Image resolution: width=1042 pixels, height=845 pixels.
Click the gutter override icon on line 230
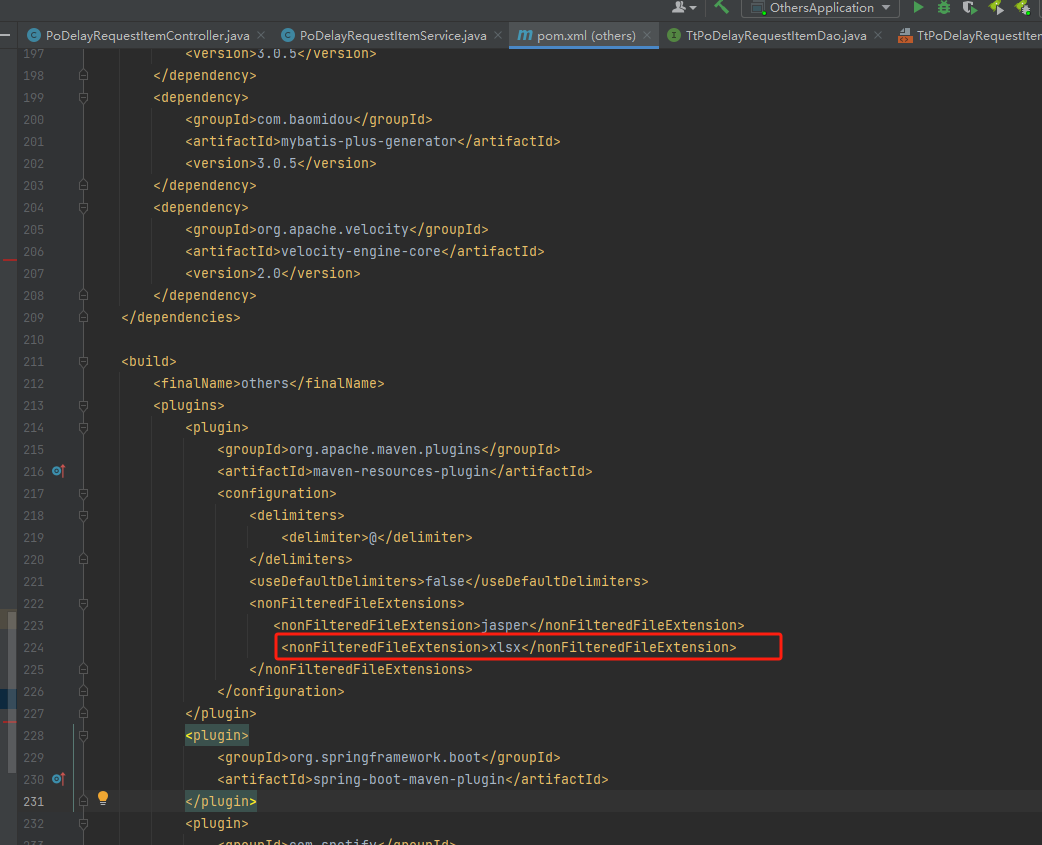pyautogui.click(x=58, y=779)
